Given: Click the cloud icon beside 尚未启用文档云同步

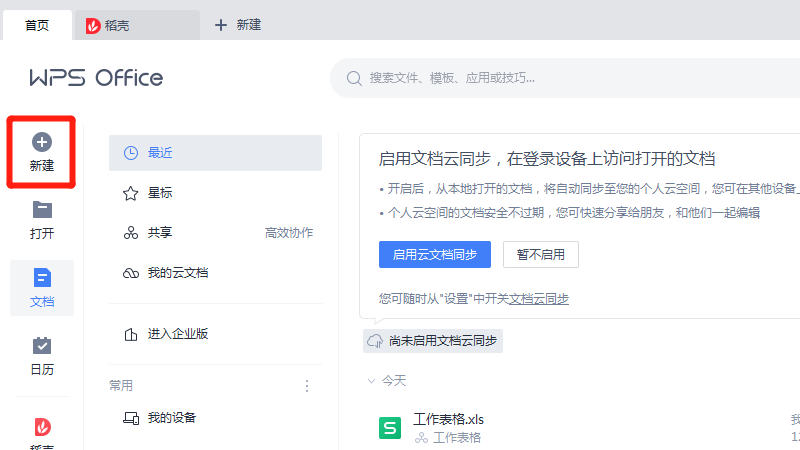Looking at the screenshot, I should pos(376,341).
